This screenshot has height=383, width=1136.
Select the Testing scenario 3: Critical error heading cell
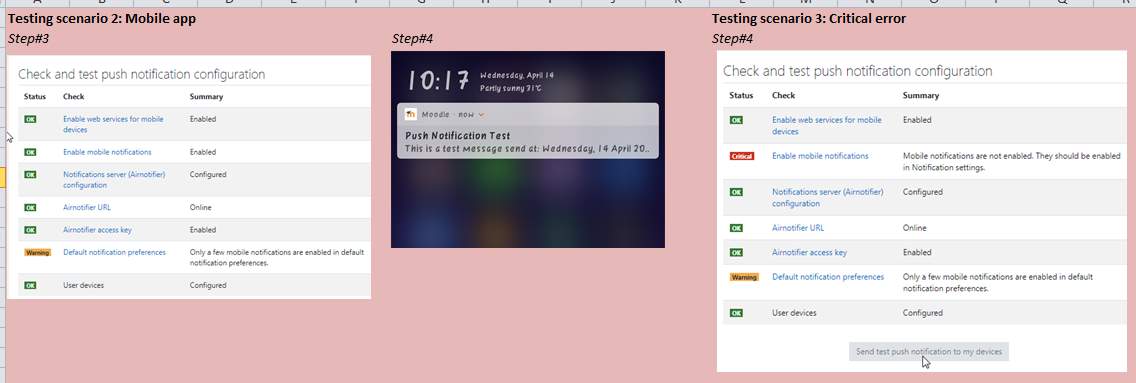pyautogui.click(x=809, y=19)
